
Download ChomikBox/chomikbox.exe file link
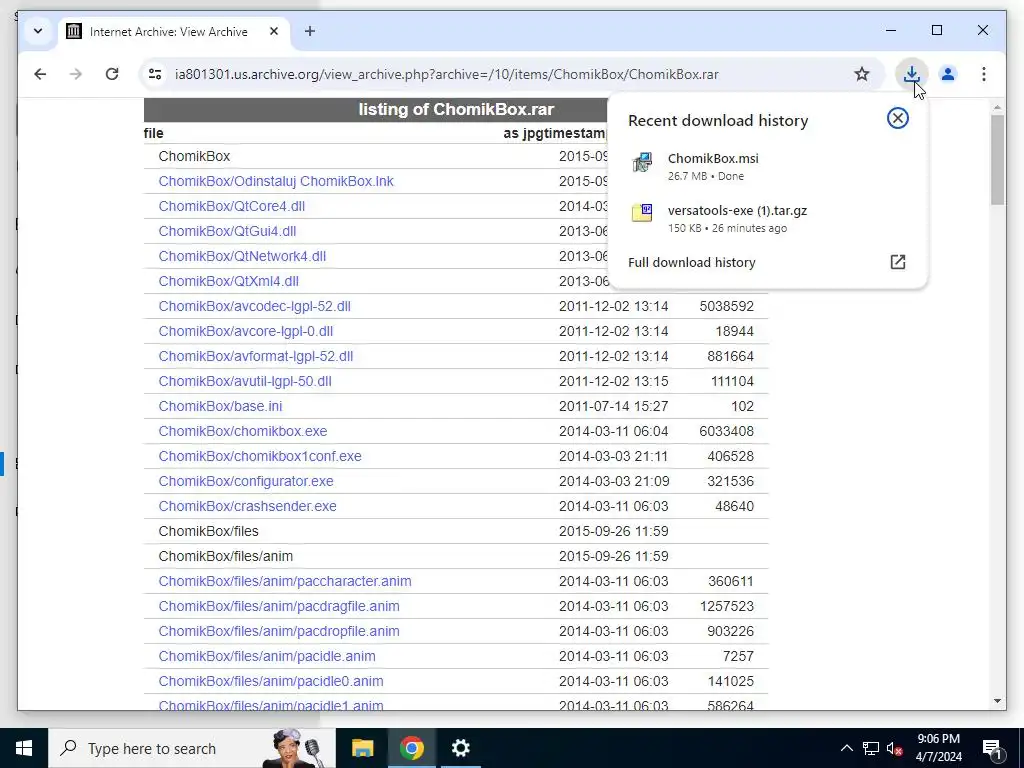[x=242, y=431]
